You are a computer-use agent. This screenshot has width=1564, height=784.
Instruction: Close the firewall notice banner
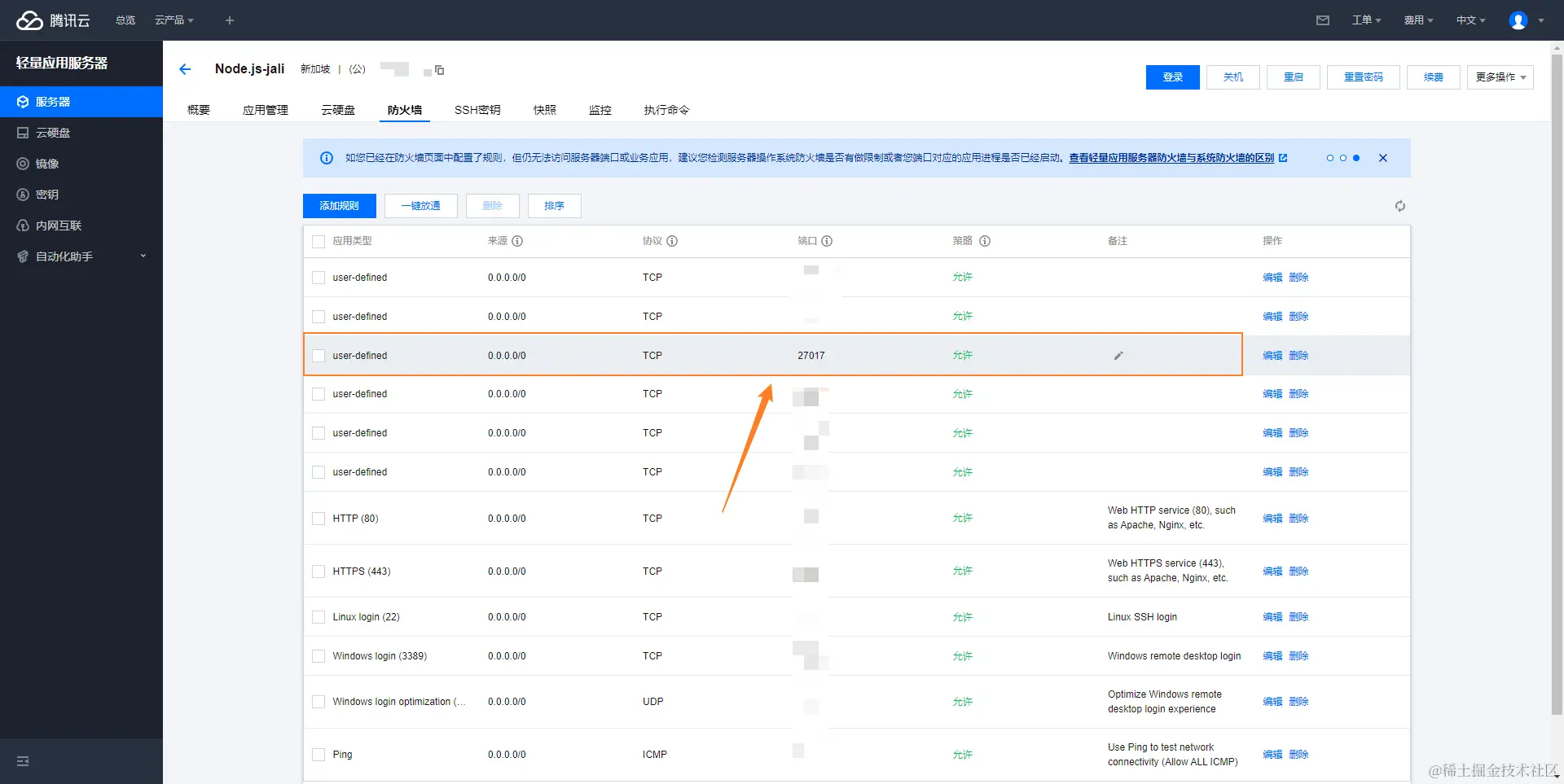click(1383, 158)
